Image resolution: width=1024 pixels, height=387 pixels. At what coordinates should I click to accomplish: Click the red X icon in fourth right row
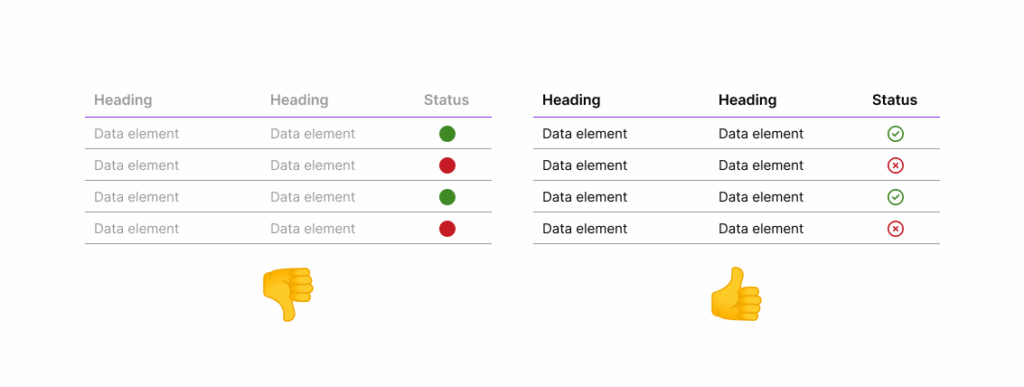pyautogui.click(x=895, y=228)
